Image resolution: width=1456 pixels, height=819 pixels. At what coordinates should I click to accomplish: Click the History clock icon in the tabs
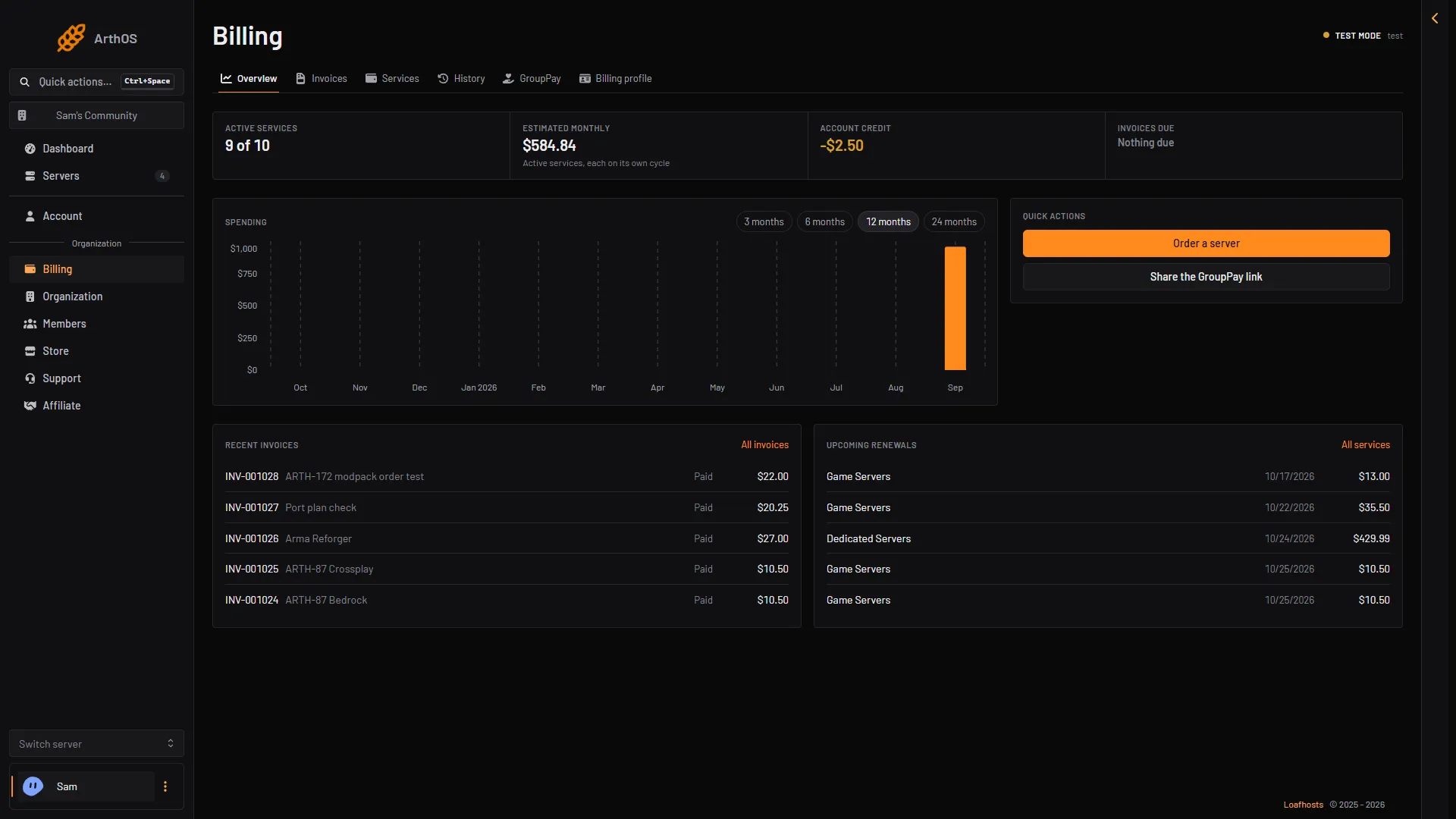point(443,78)
